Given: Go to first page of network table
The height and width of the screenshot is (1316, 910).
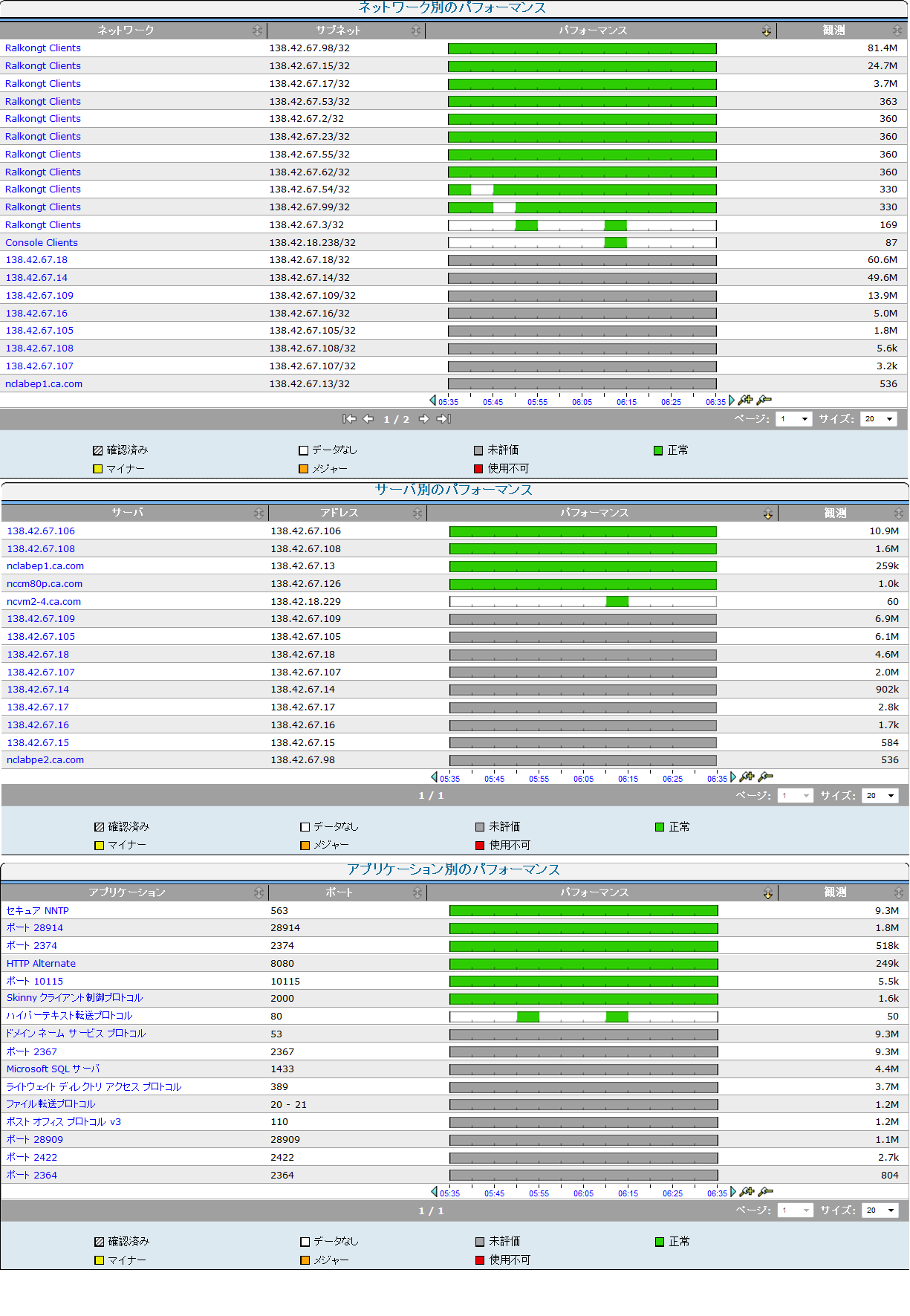Looking at the screenshot, I should point(349,419).
